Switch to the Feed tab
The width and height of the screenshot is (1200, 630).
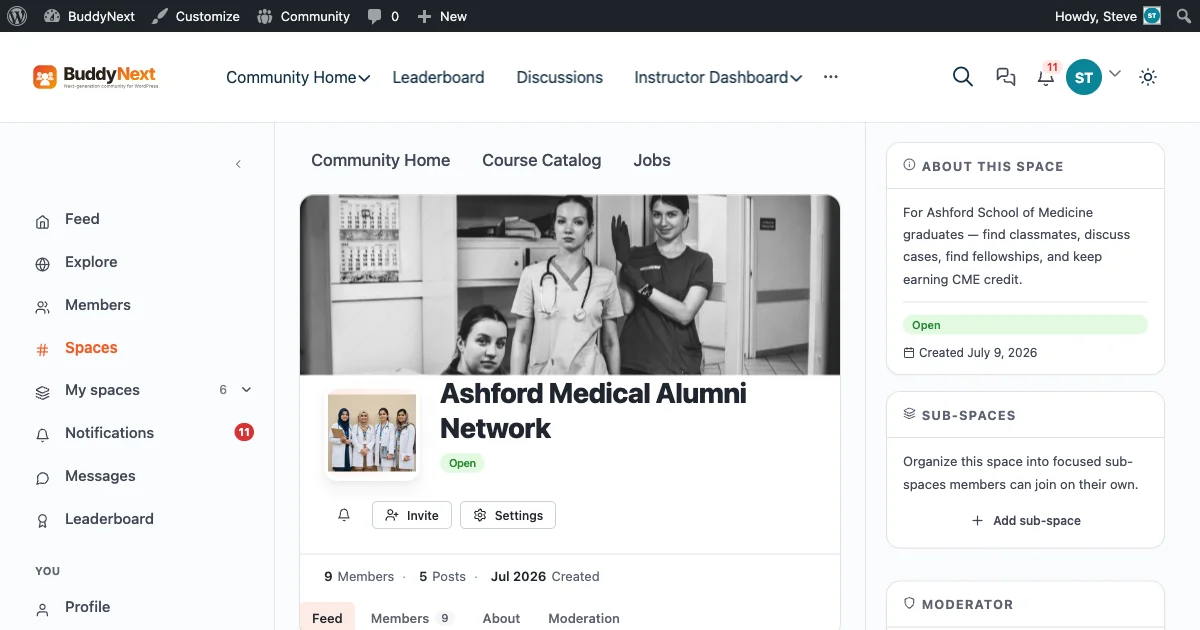click(327, 618)
